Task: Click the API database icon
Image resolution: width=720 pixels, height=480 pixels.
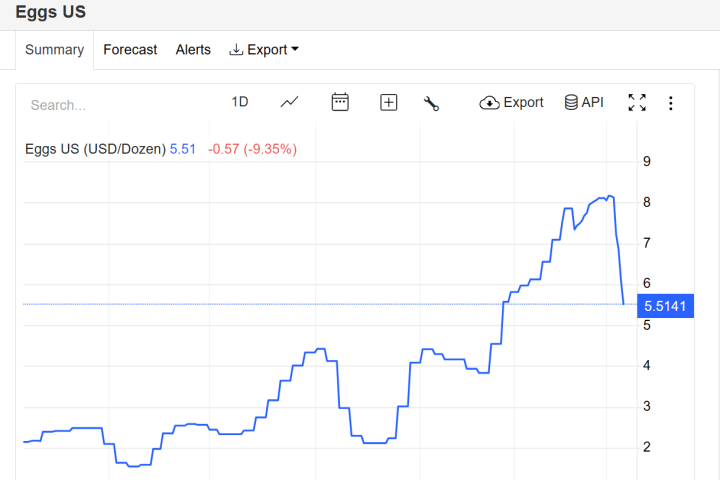Action: (x=571, y=102)
